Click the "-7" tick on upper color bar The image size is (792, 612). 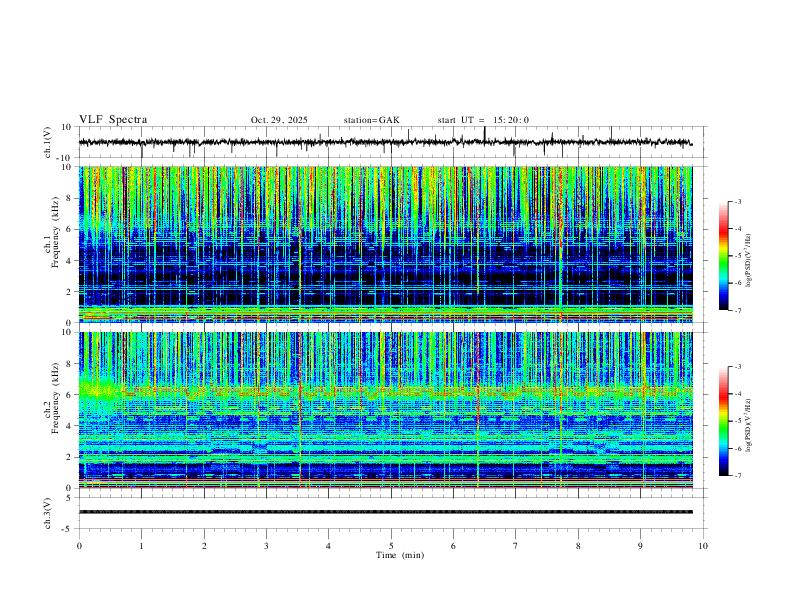[x=737, y=310]
